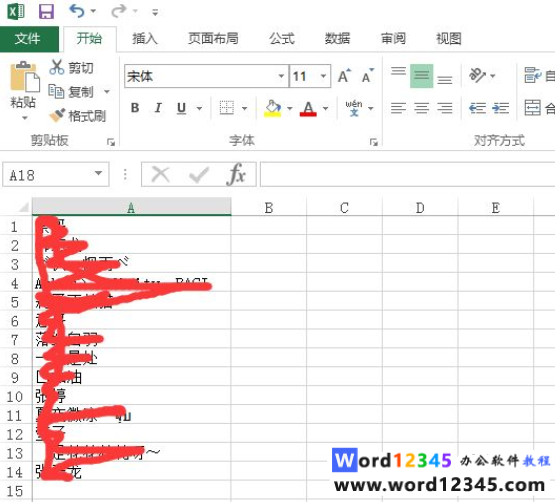Apply yellow fill color bucket

(273, 108)
